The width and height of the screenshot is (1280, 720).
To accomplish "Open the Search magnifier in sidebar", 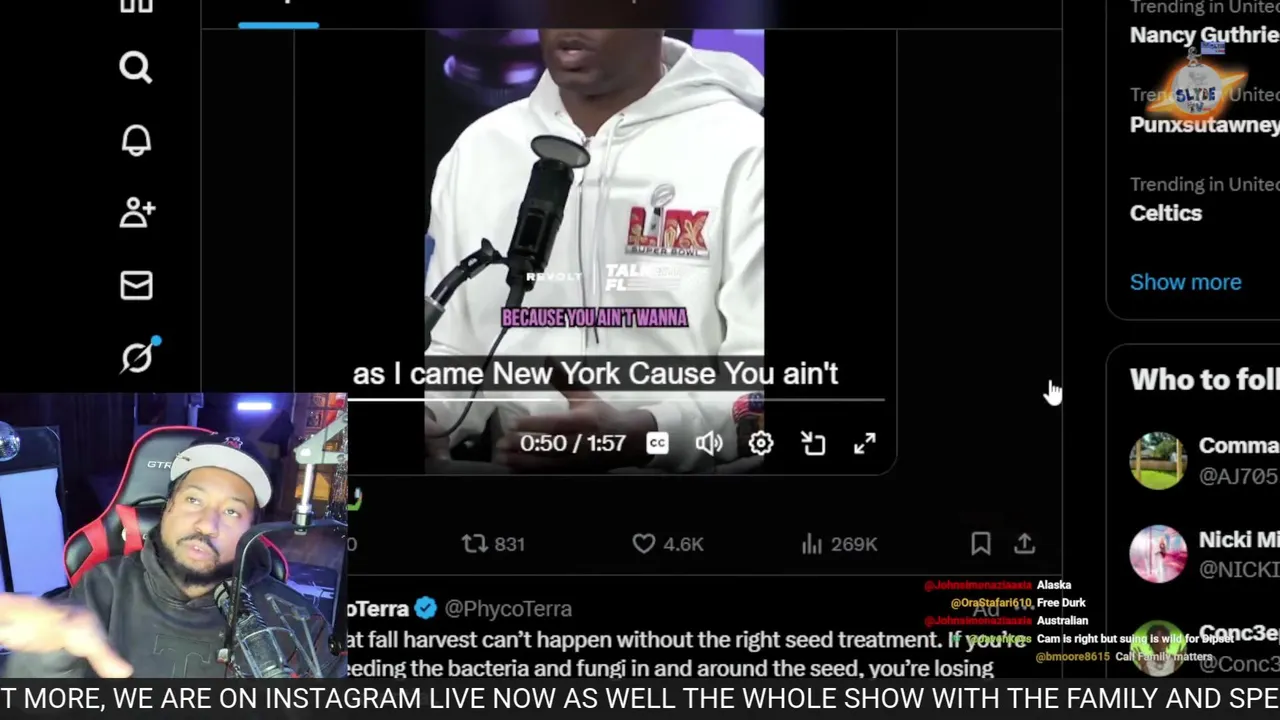I will pos(136,67).
